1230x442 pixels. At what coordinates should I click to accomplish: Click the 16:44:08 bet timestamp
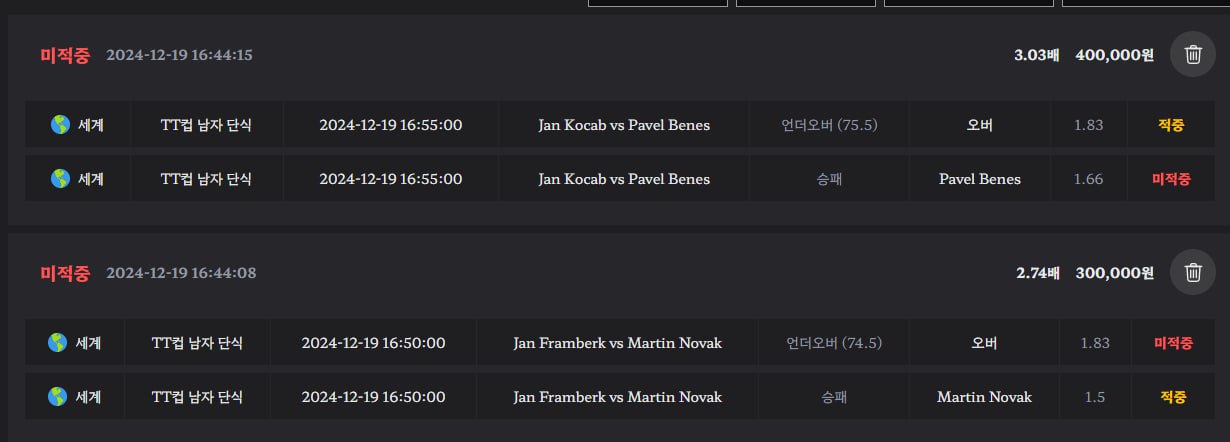[x=181, y=272]
